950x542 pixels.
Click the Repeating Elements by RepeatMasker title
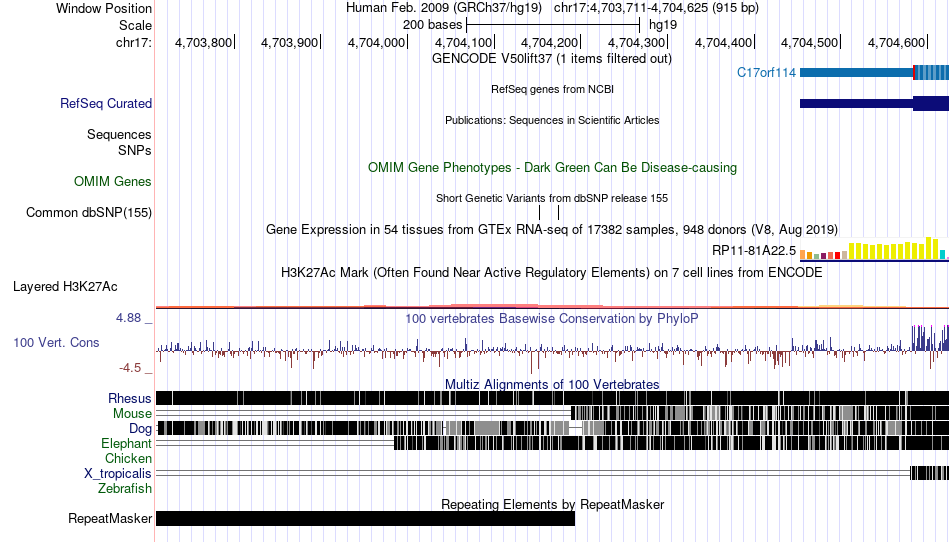(x=552, y=504)
